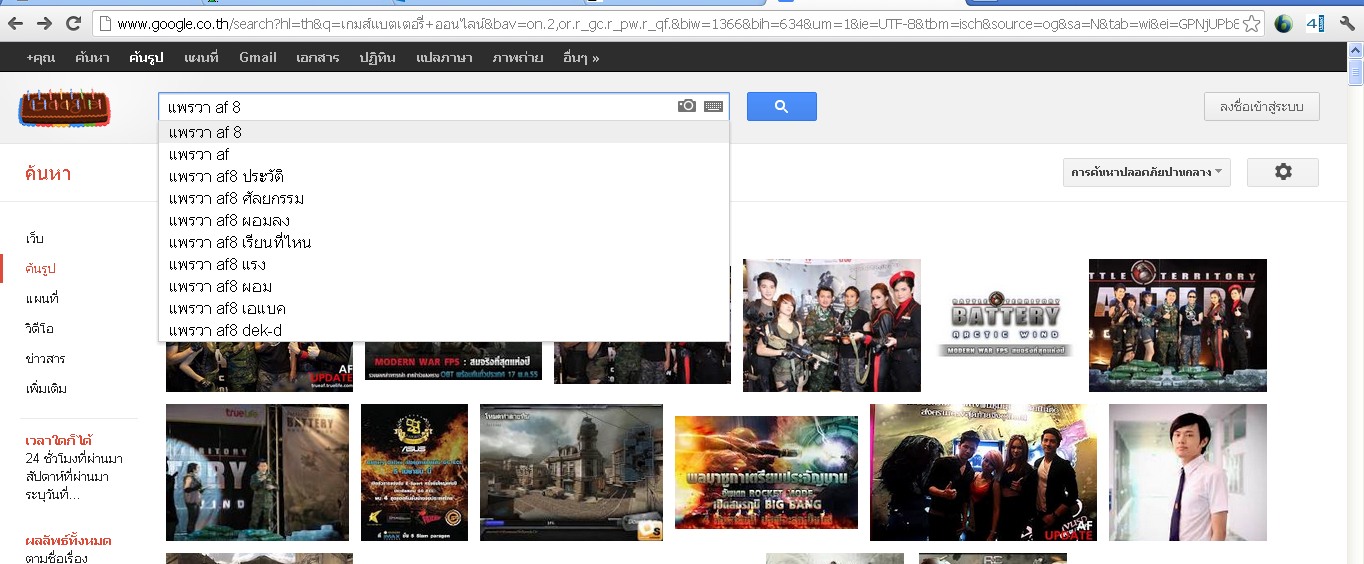
Task: Search by image using the camera icon
Action: (687, 106)
